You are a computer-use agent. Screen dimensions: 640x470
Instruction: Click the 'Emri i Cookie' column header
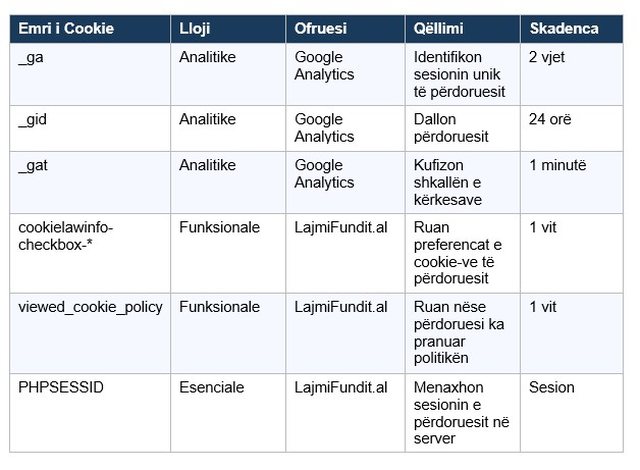90,29
